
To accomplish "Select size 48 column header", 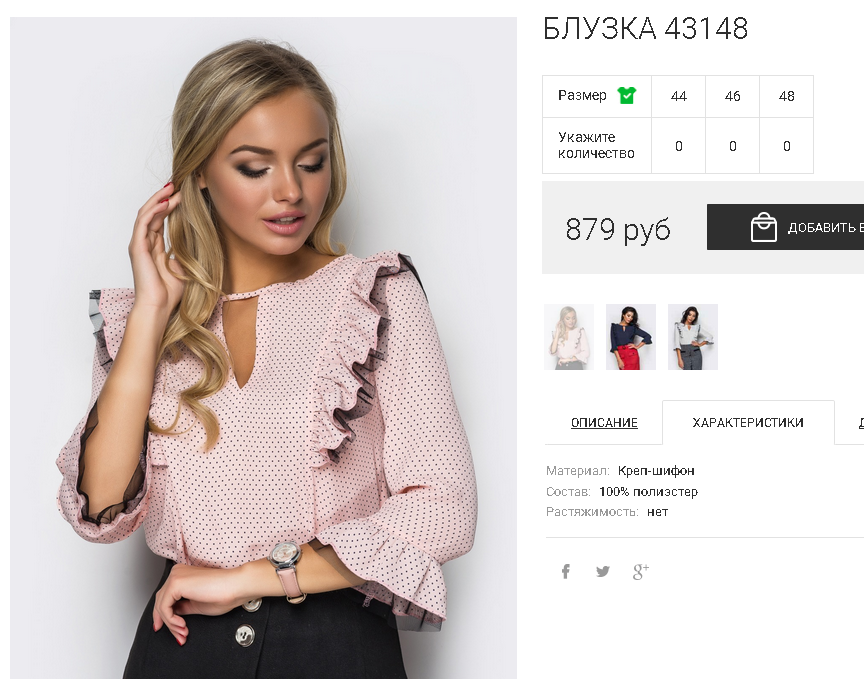I will click(x=786, y=96).
